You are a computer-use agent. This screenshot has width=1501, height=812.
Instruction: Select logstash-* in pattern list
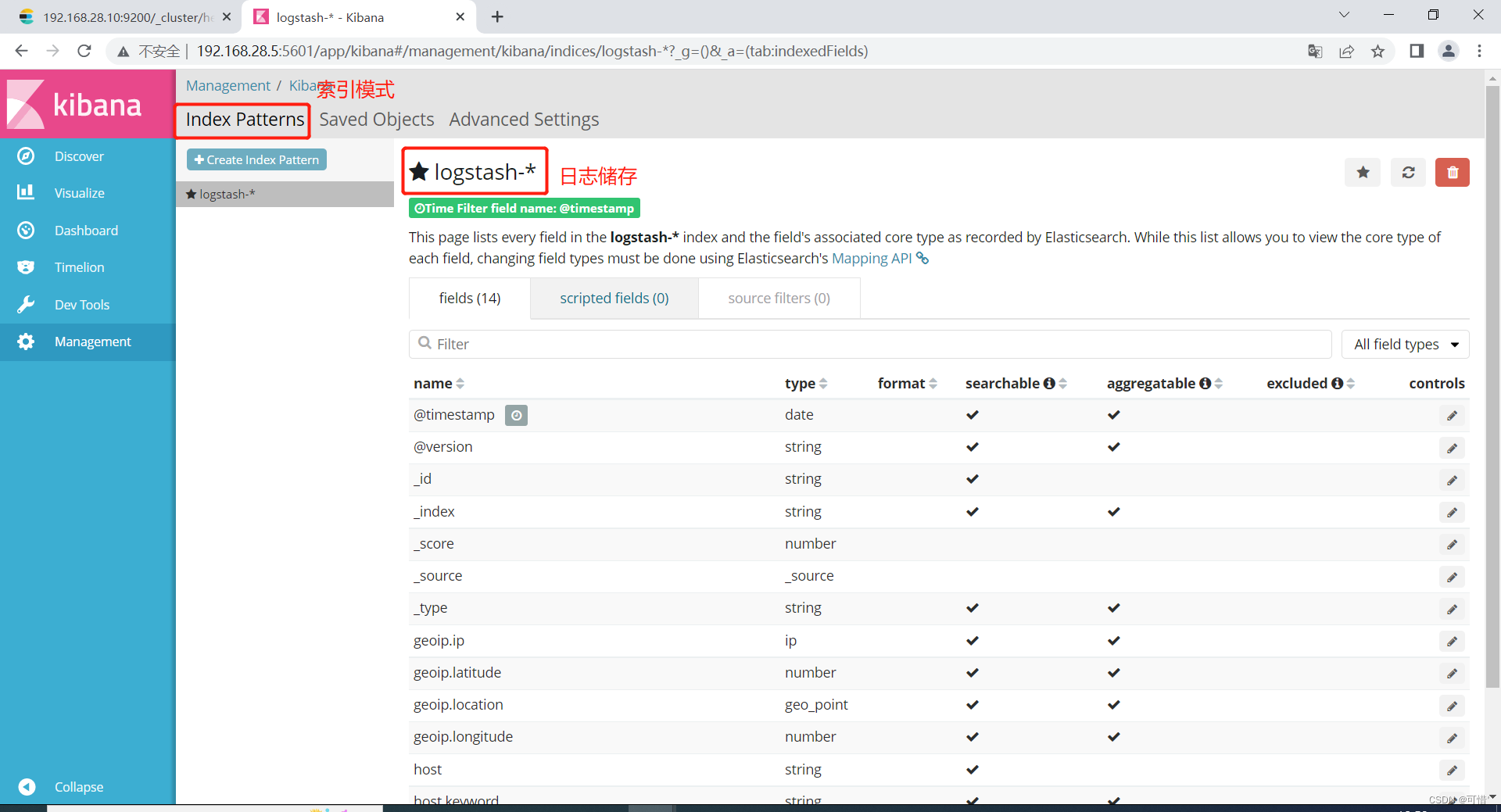(x=285, y=194)
